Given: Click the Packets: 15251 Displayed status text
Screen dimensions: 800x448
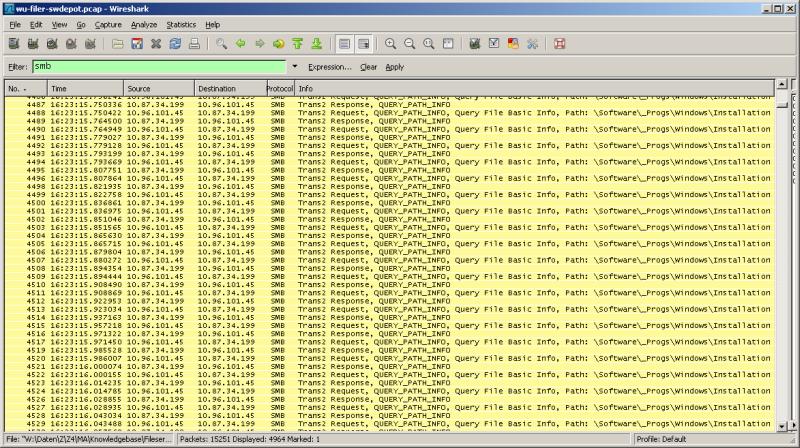Looking at the screenshot, I should (249, 439).
